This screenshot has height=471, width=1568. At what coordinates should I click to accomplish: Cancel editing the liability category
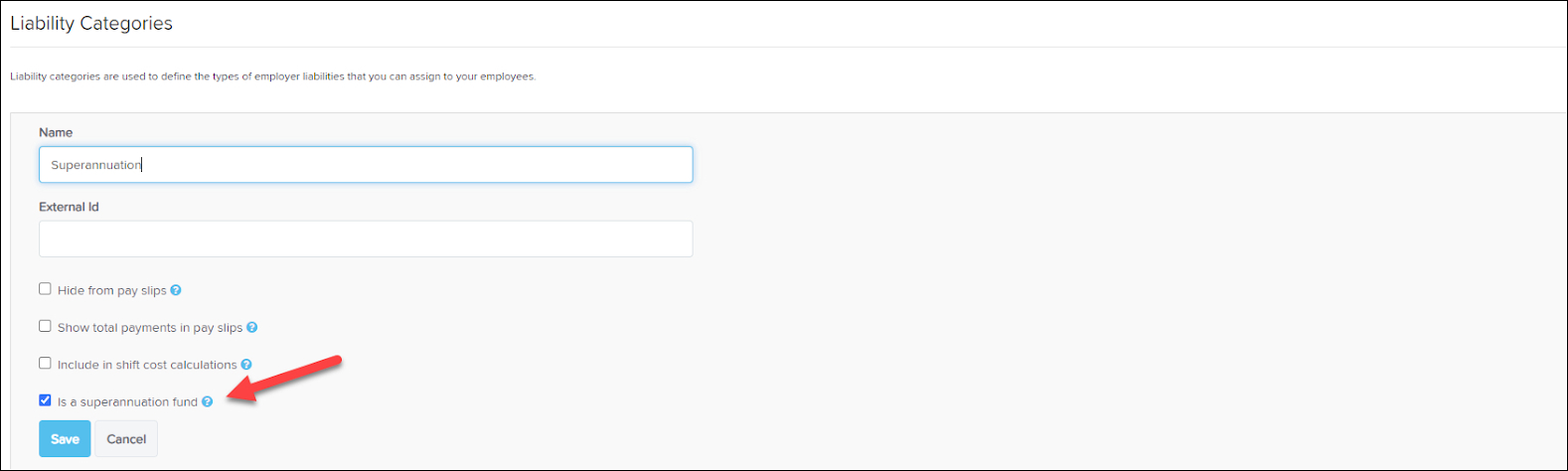point(126,439)
